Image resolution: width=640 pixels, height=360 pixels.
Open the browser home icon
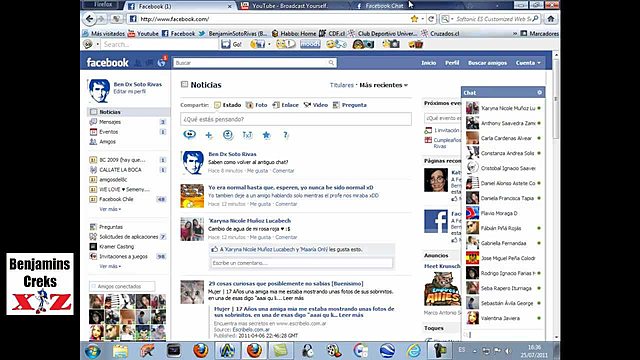point(551,19)
